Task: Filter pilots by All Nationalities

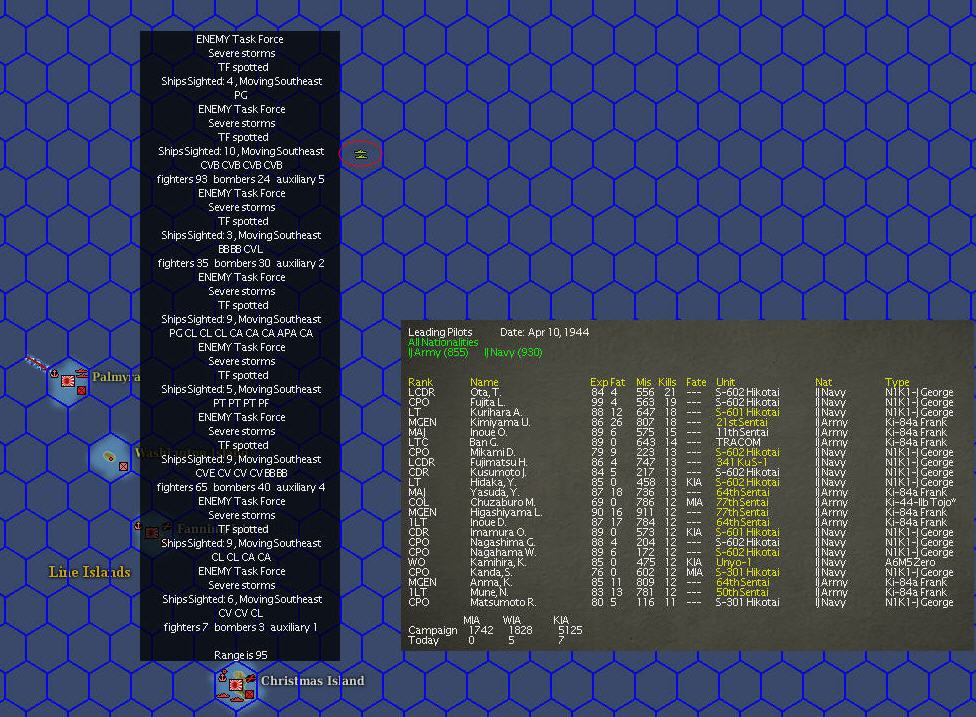Action: tap(443, 342)
